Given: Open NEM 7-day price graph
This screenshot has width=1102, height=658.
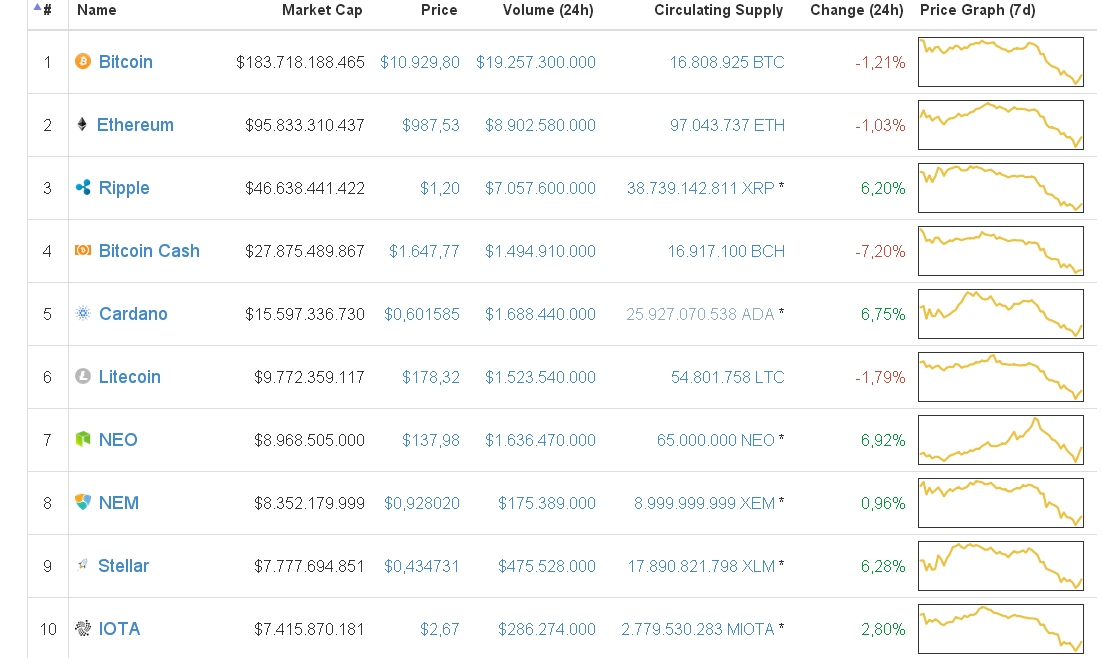Looking at the screenshot, I should point(1001,503).
